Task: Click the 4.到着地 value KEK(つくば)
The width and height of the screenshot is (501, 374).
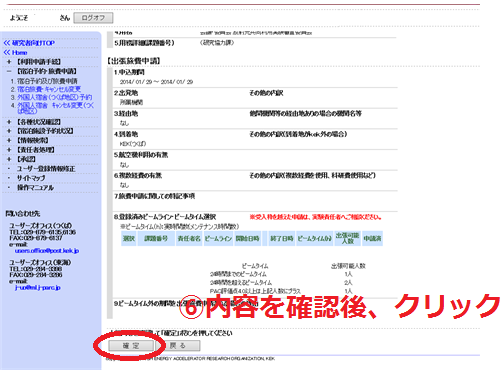Action: (133, 144)
